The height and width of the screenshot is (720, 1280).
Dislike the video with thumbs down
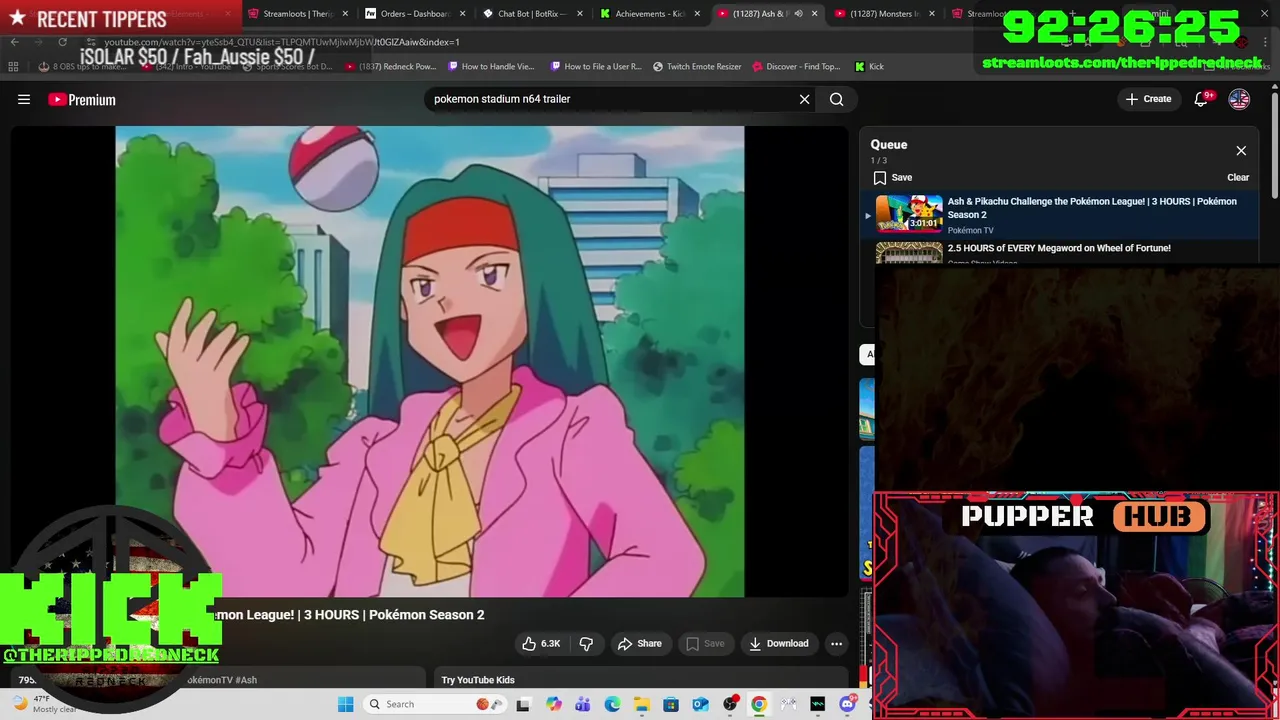point(586,644)
